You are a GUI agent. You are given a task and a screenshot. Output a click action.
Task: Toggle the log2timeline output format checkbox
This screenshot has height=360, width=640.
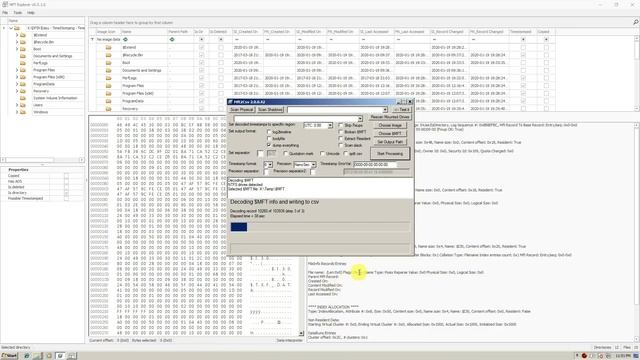click(x=269, y=132)
